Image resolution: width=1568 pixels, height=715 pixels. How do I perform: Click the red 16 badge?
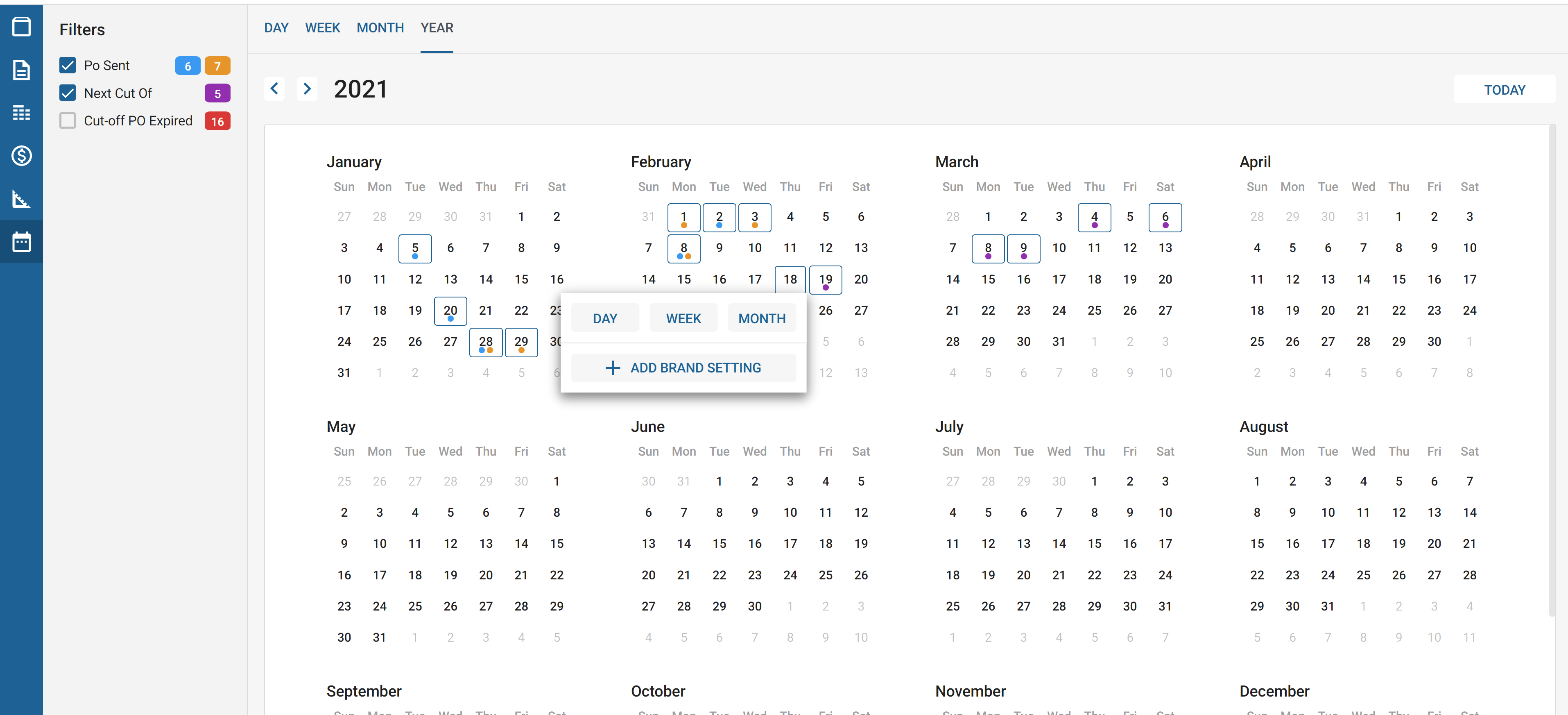pos(217,121)
